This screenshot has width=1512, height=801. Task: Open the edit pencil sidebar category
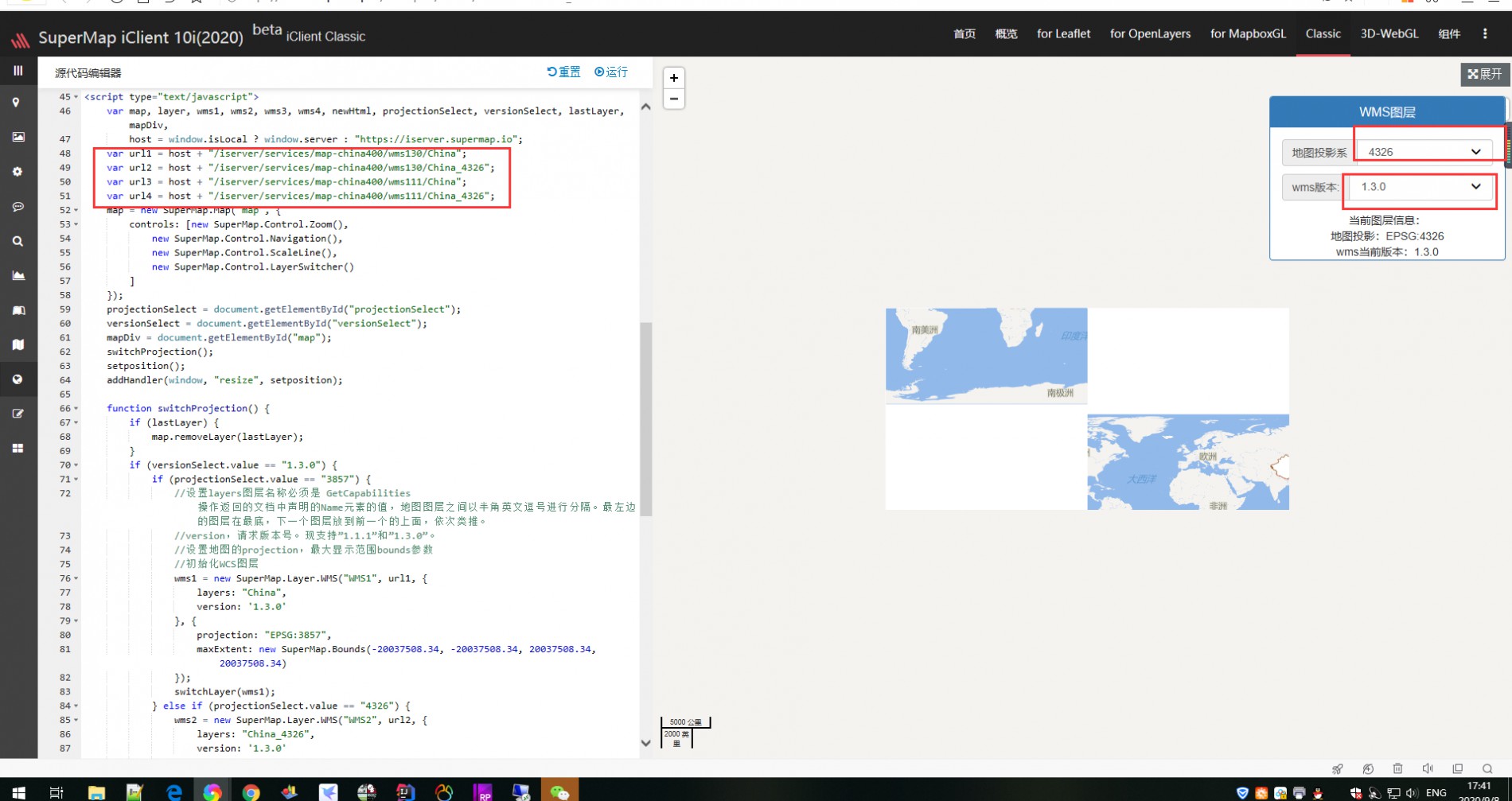[x=18, y=414]
